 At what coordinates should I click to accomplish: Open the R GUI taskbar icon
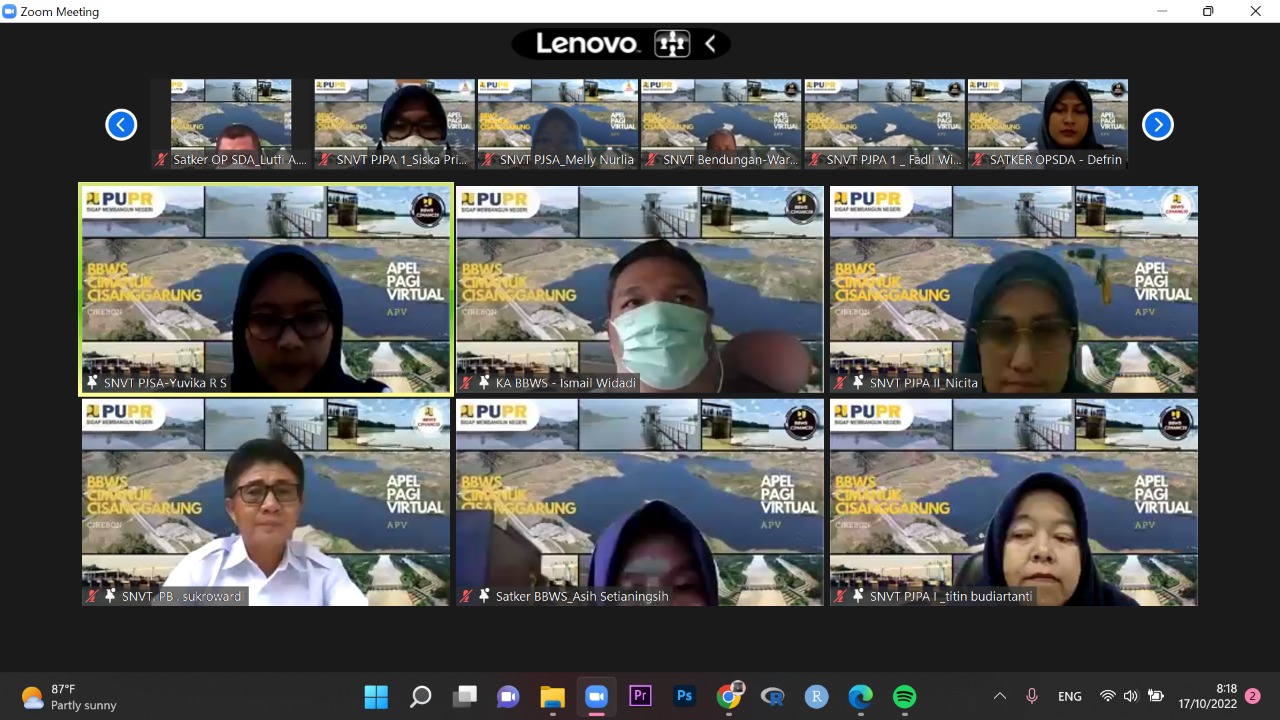[x=773, y=696]
